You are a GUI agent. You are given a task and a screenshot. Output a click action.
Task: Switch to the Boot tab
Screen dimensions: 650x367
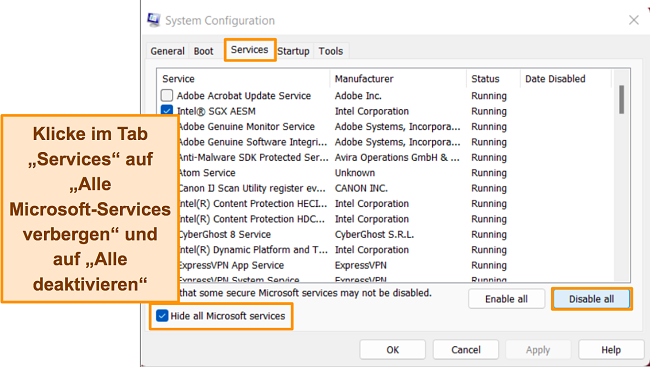point(203,51)
